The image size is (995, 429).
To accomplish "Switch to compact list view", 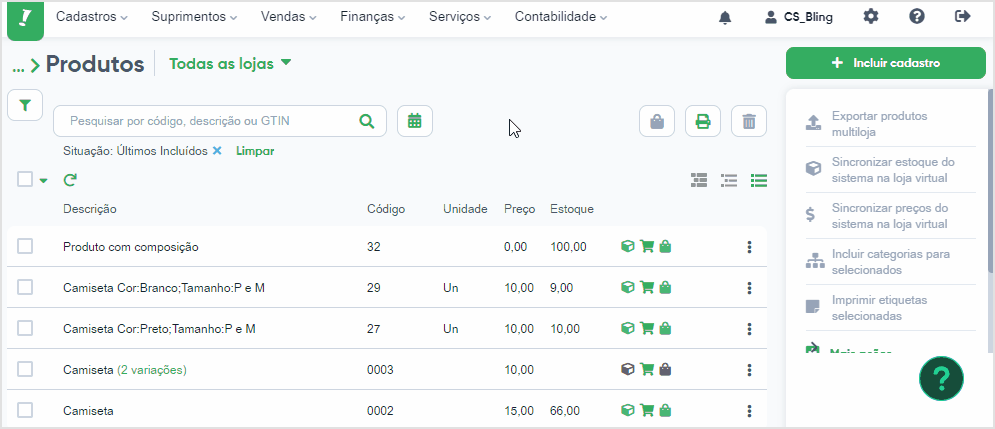I will tap(729, 181).
